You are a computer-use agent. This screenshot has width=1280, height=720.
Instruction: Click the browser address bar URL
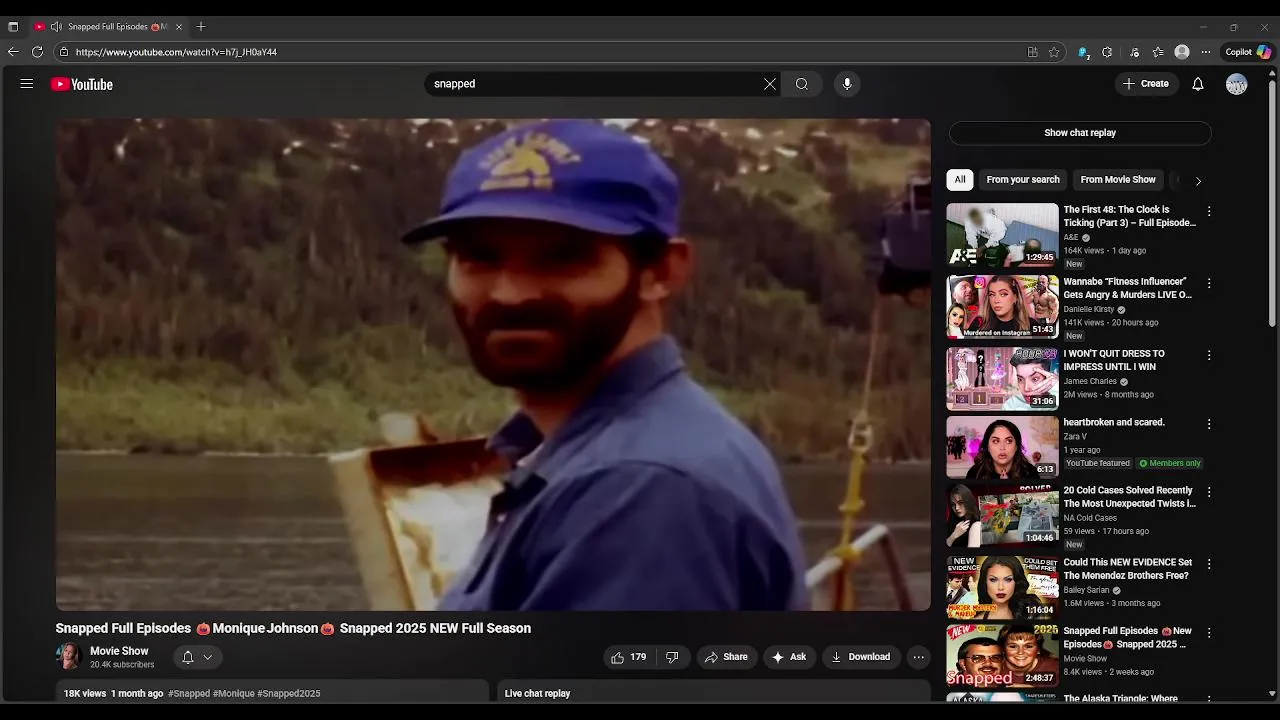pos(176,52)
